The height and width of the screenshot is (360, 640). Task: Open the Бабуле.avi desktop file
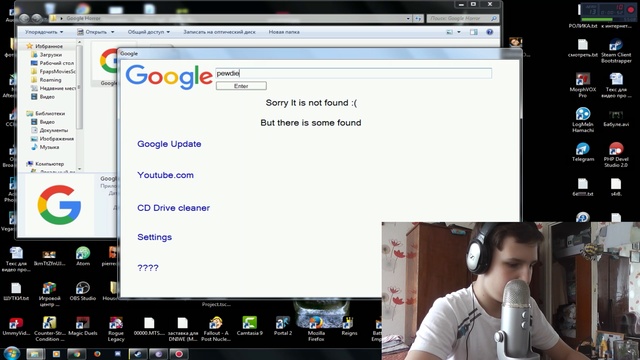click(x=616, y=117)
